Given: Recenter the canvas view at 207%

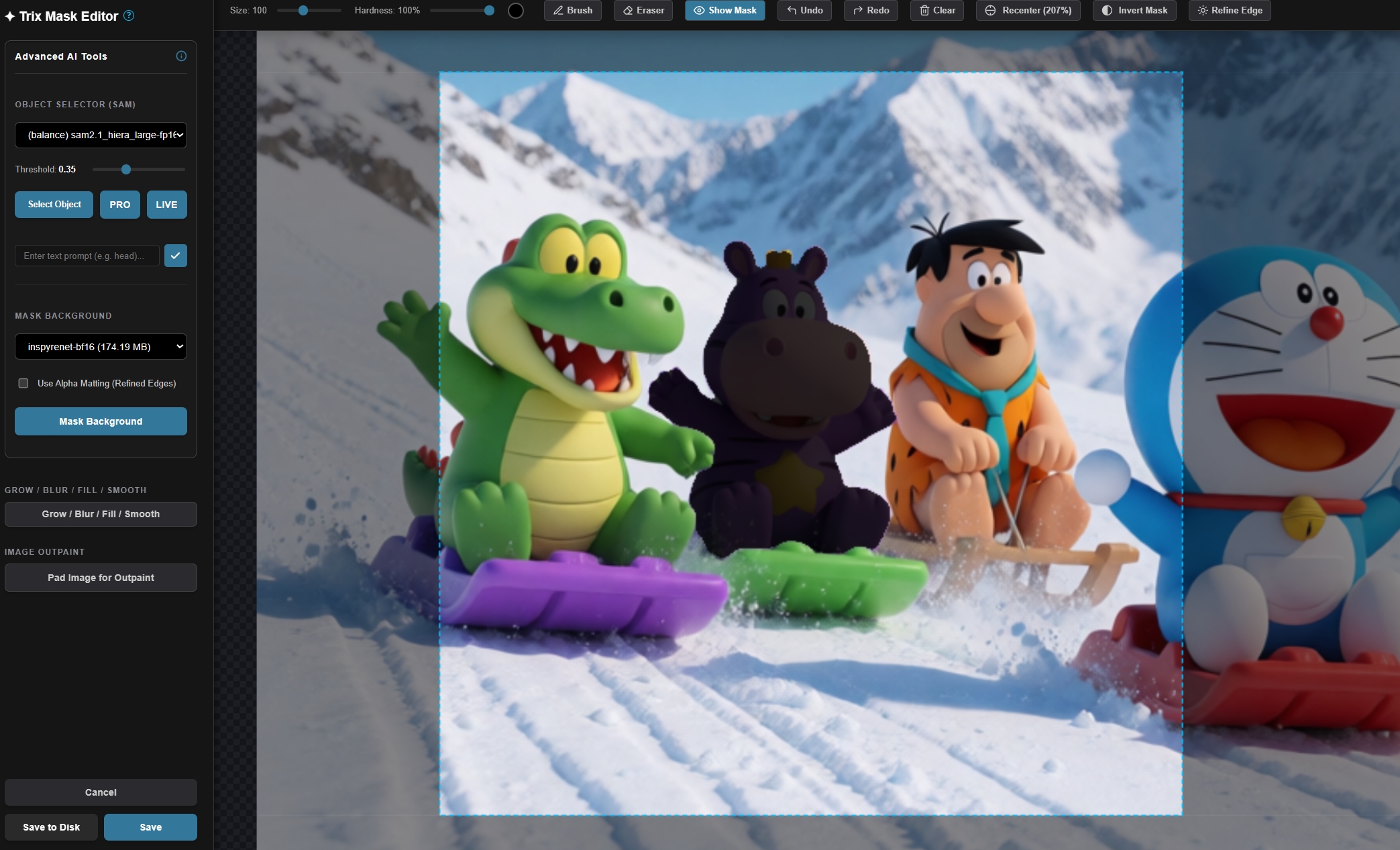Looking at the screenshot, I should click(x=1028, y=11).
